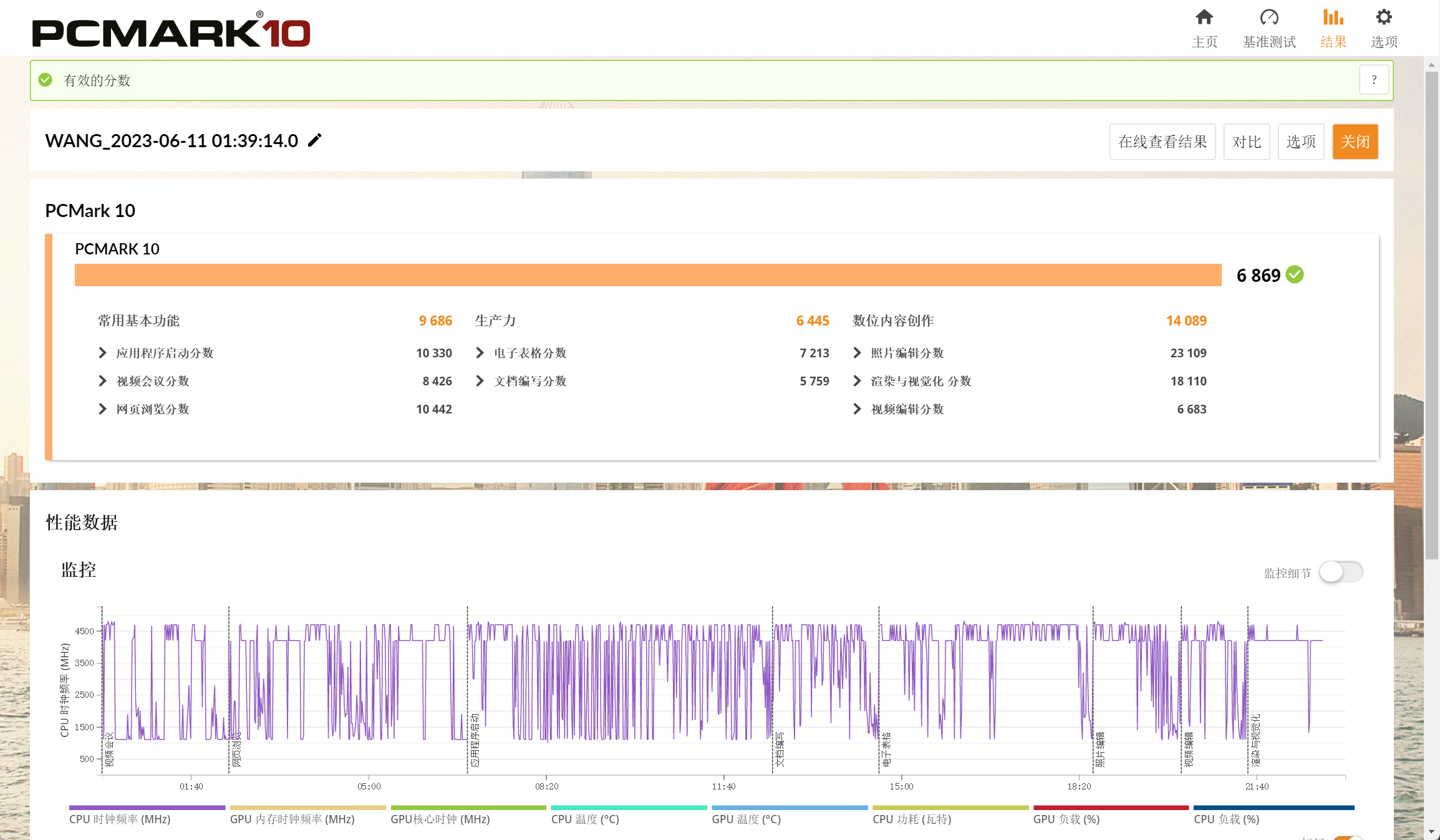Viewport: 1440px width, 840px height.
Task: Click the valid score green check icon
Action: point(46,80)
